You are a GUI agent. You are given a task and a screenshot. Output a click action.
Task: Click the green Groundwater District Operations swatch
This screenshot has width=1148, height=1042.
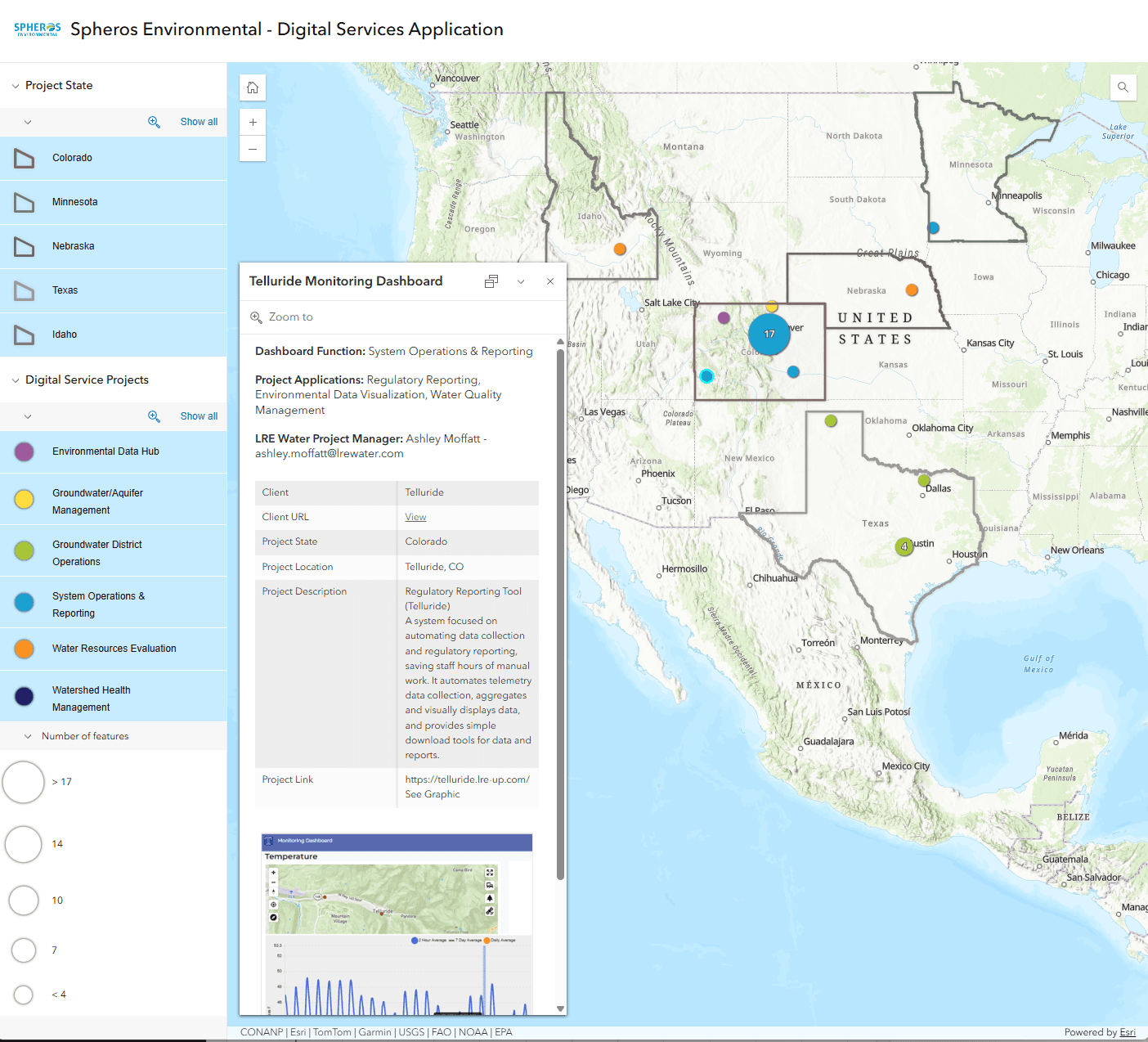pyautogui.click(x=25, y=550)
